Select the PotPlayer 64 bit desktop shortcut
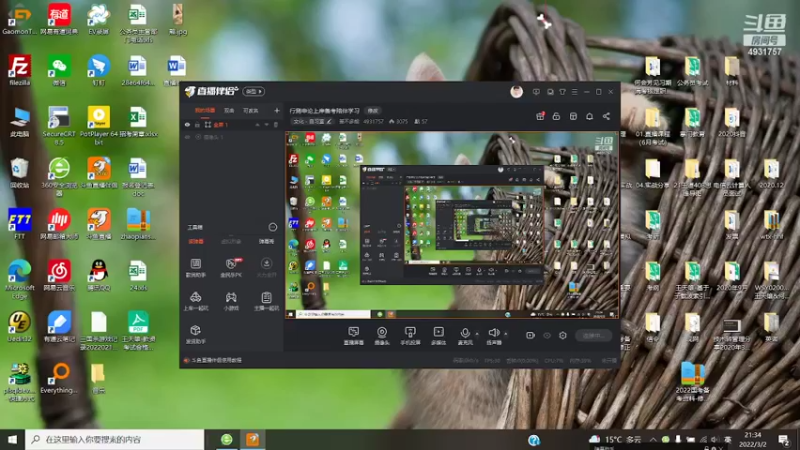This screenshot has width=800, height=450. [x=98, y=125]
